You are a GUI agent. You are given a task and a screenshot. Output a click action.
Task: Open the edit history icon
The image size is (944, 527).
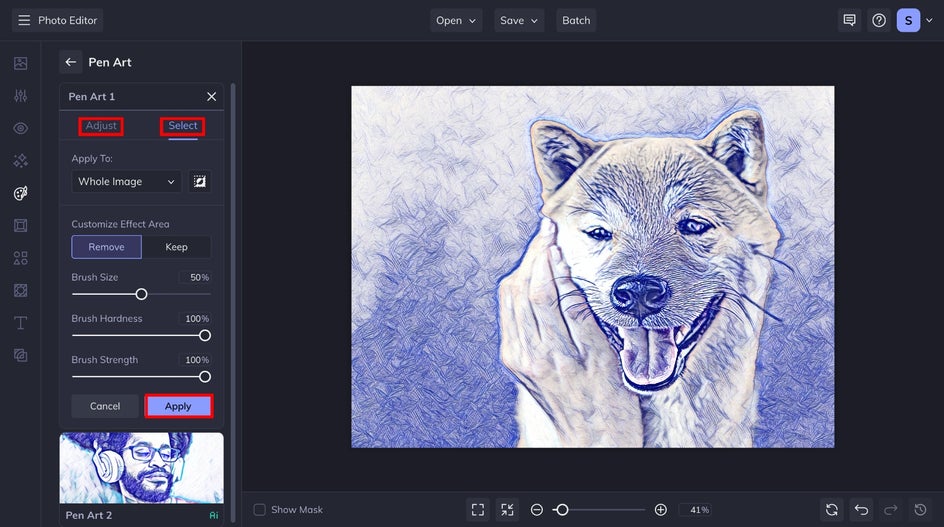[x=921, y=510]
